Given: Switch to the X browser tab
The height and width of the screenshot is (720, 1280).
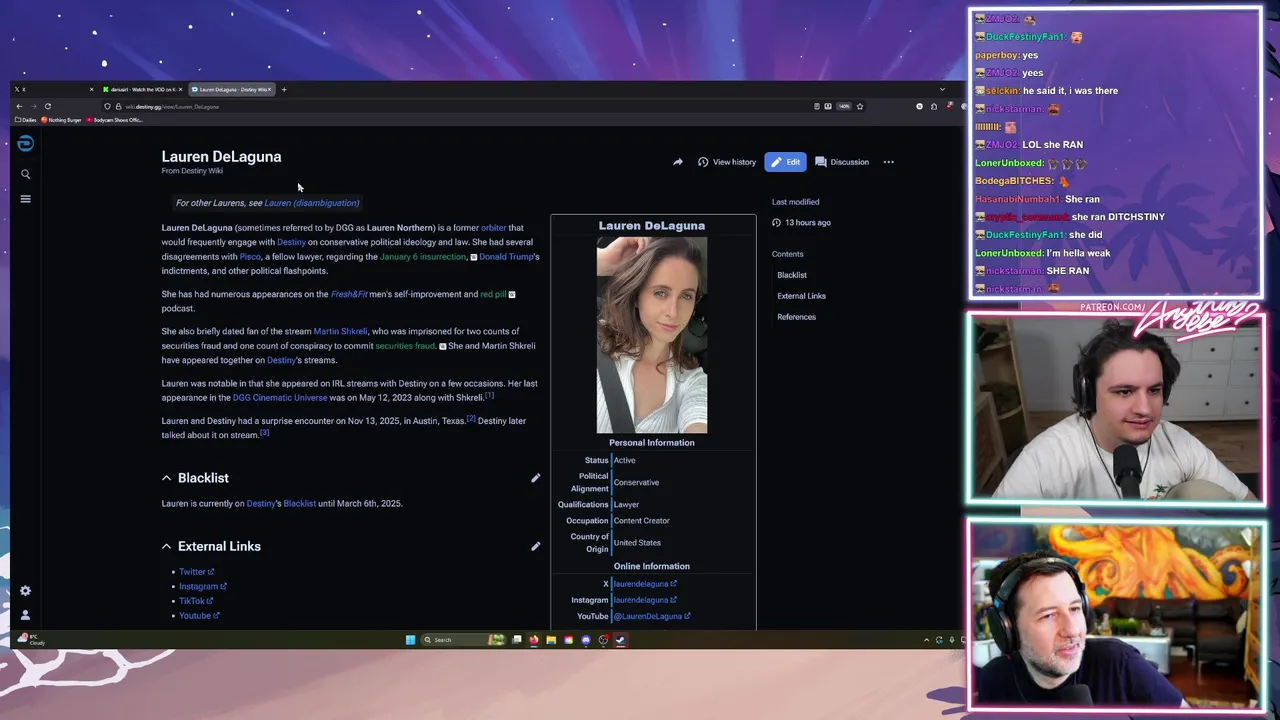Looking at the screenshot, I should (54, 89).
